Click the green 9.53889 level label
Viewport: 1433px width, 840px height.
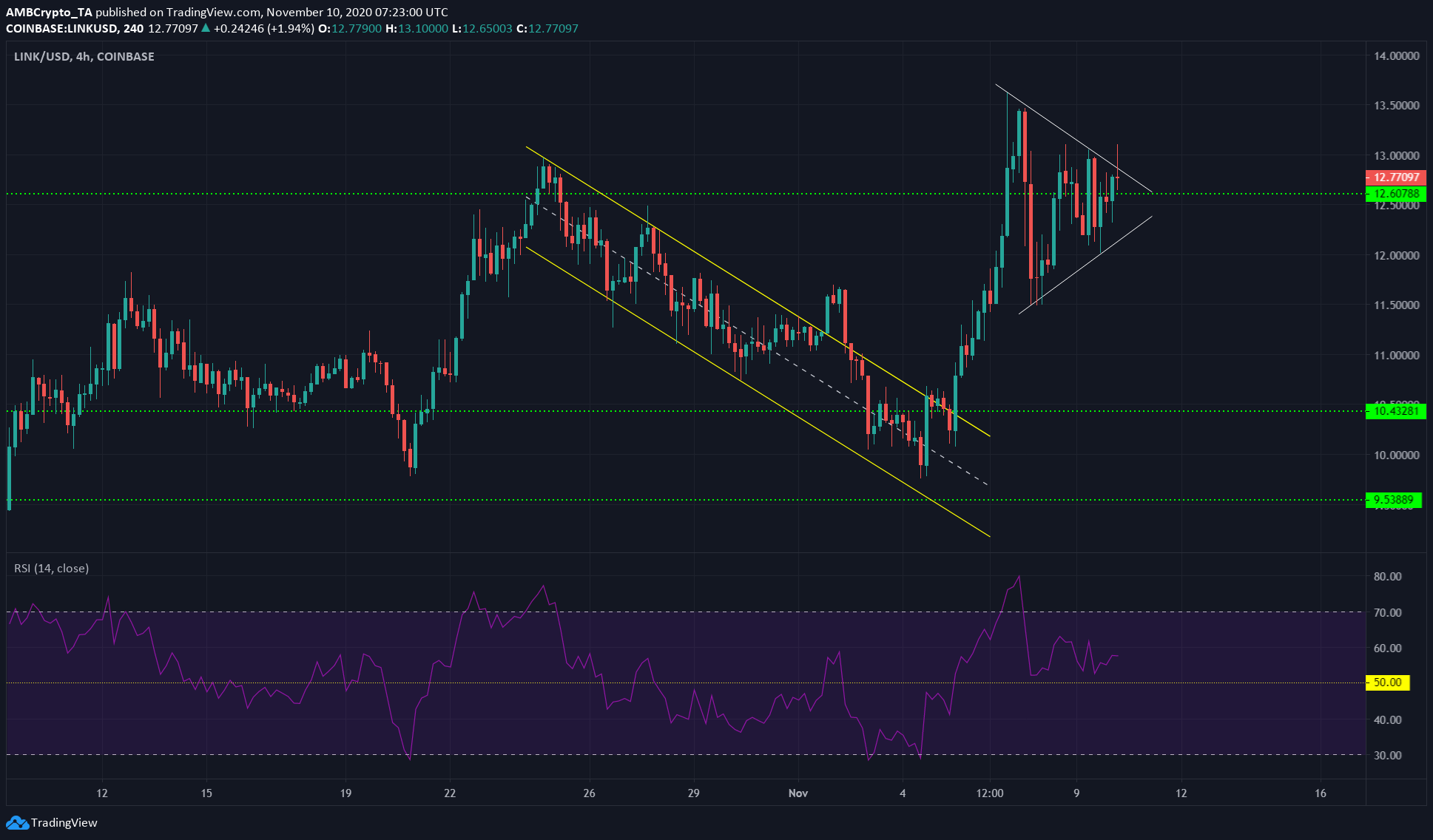(1393, 500)
